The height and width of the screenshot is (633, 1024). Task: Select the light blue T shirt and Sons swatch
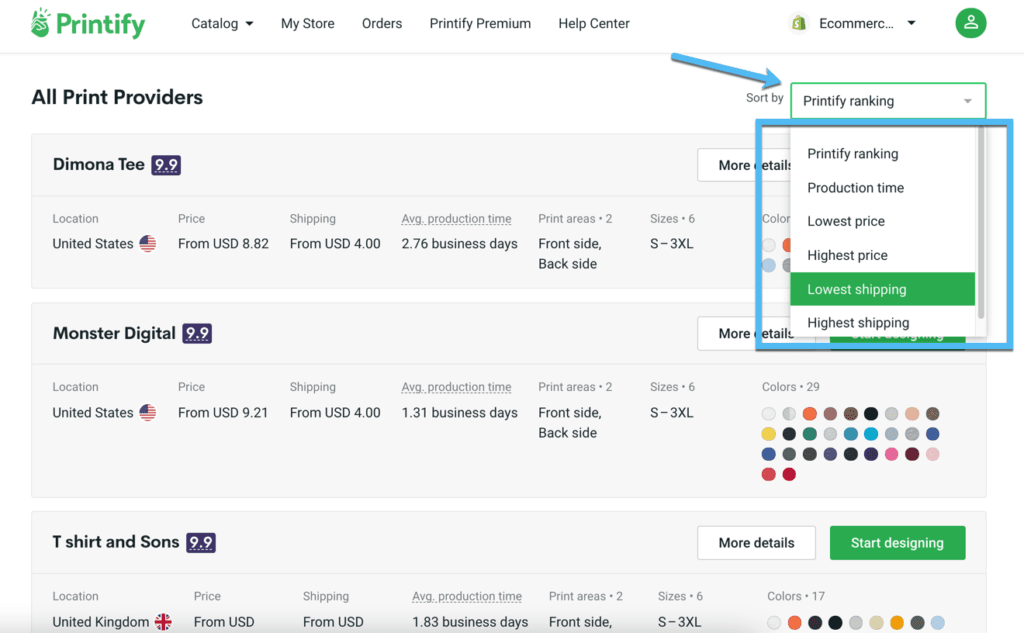(x=938, y=623)
